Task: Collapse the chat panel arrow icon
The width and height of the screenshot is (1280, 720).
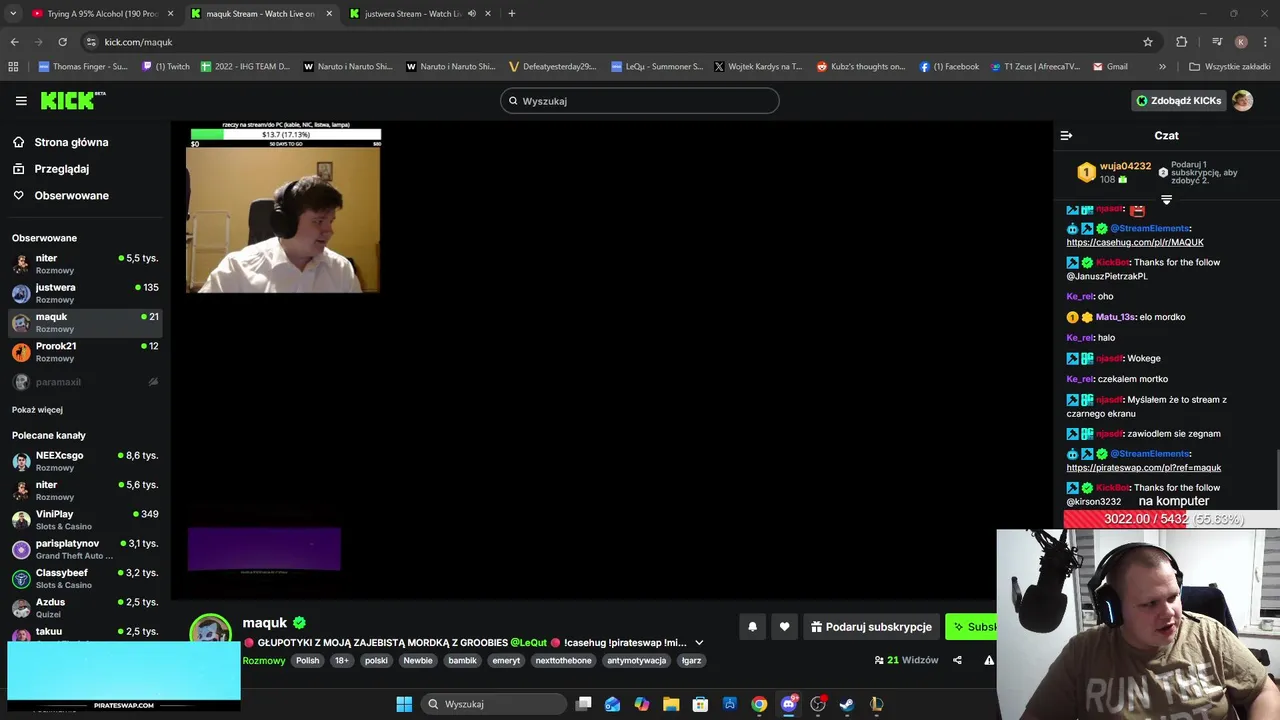Action: (x=1066, y=136)
